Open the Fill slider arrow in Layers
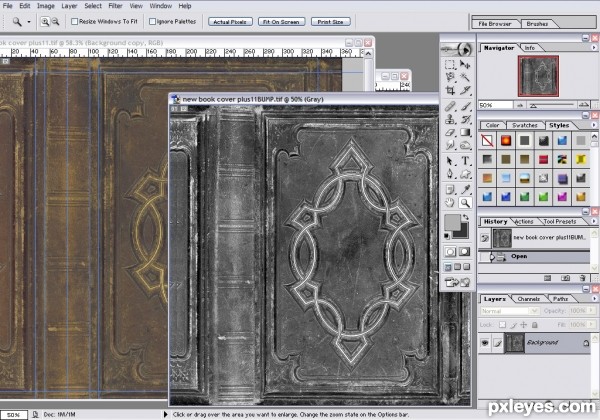The height and width of the screenshot is (420, 600). (592, 324)
